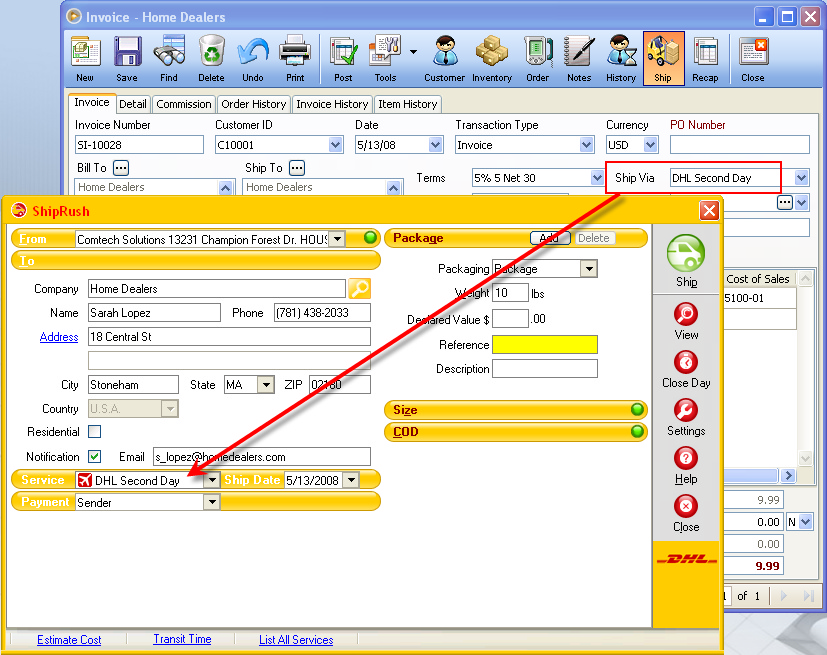Open the Customer toolbar icon
The width and height of the screenshot is (827, 655).
[445, 52]
